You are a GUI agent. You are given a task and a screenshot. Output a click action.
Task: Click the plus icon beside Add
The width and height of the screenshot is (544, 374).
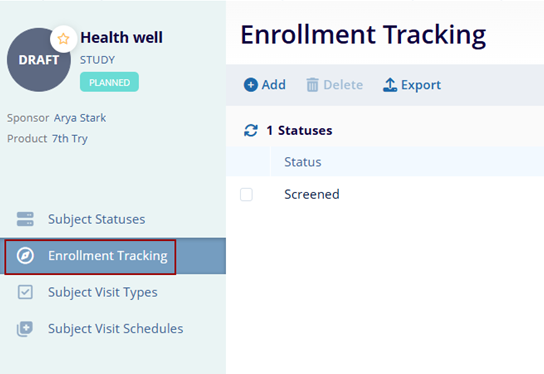tap(250, 85)
